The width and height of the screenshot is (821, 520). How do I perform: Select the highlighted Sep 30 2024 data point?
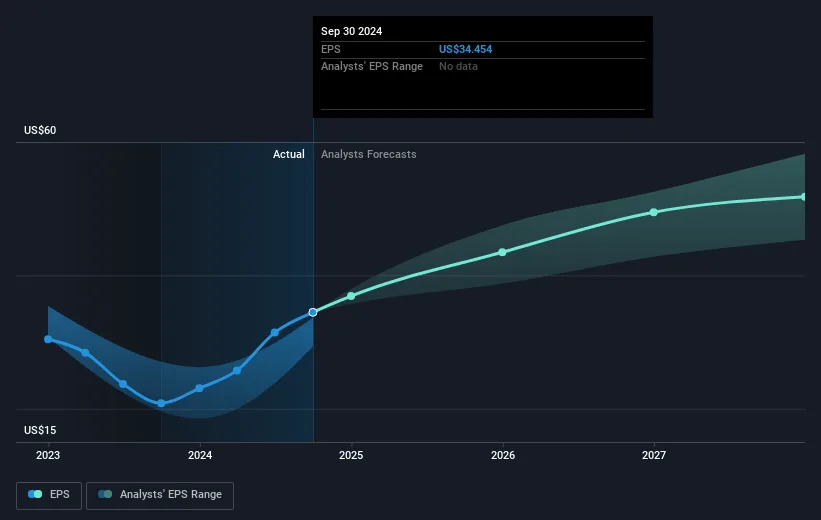click(x=313, y=312)
